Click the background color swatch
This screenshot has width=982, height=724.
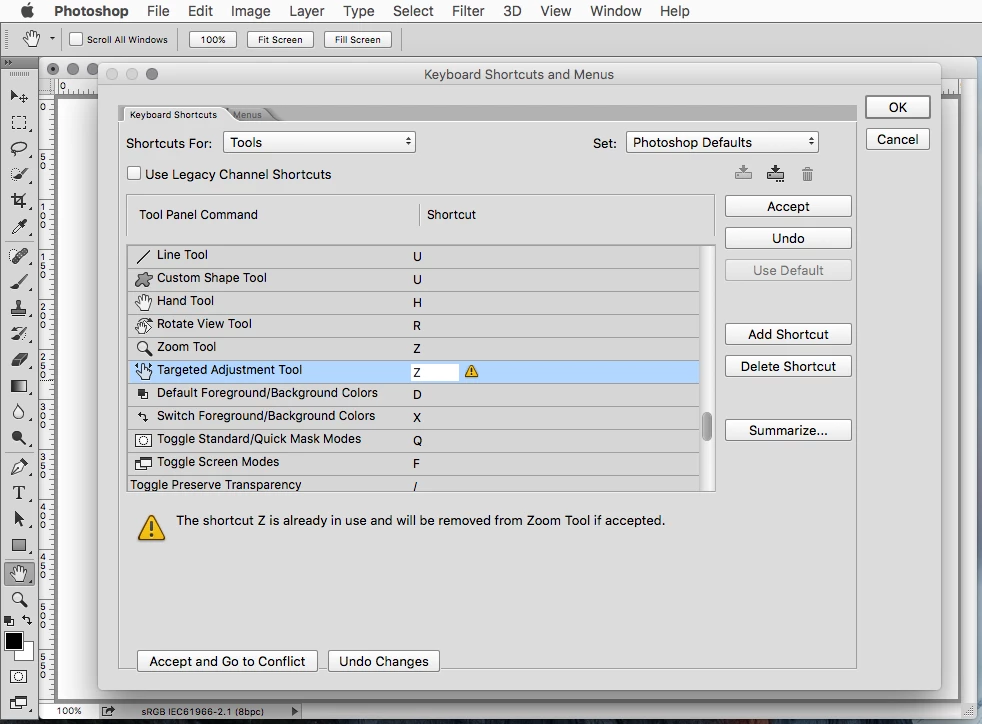(28, 654)
